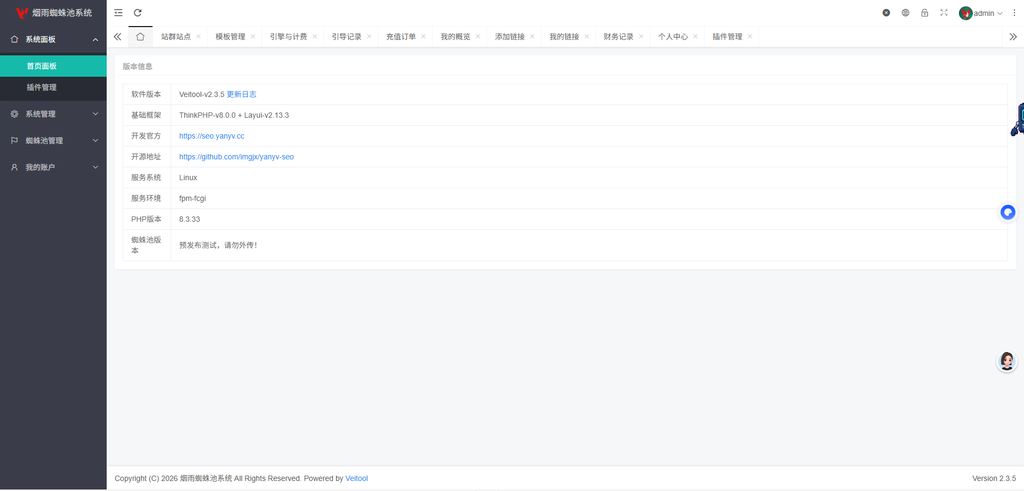
Task: Open the home tab icon
Action: tap(140, 37)
